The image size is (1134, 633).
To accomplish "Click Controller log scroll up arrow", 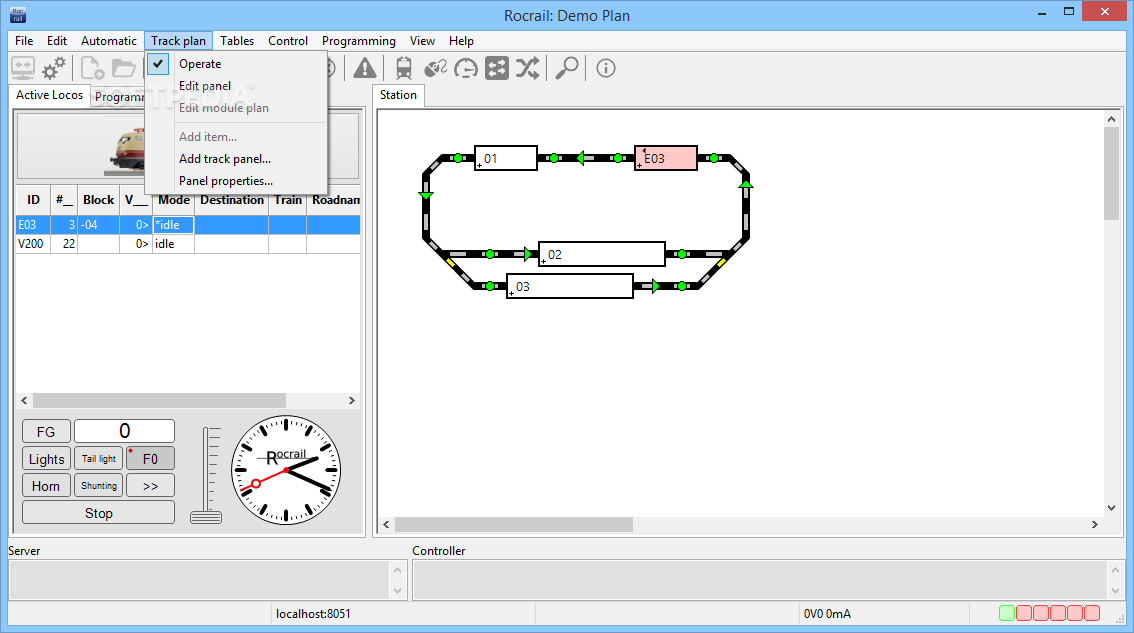I will click(1114, 570).
